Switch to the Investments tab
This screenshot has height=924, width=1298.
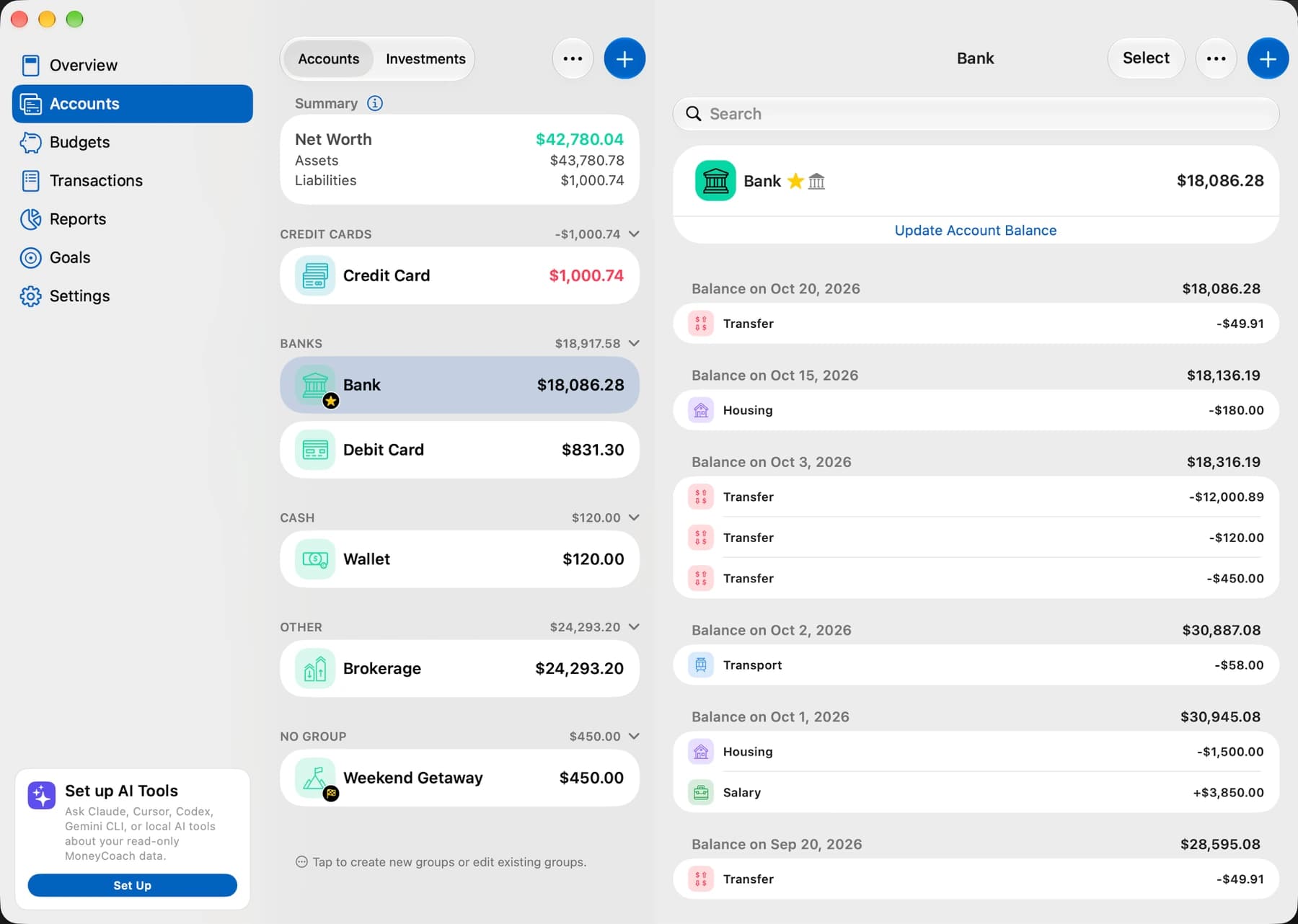(x=425, y=58)
